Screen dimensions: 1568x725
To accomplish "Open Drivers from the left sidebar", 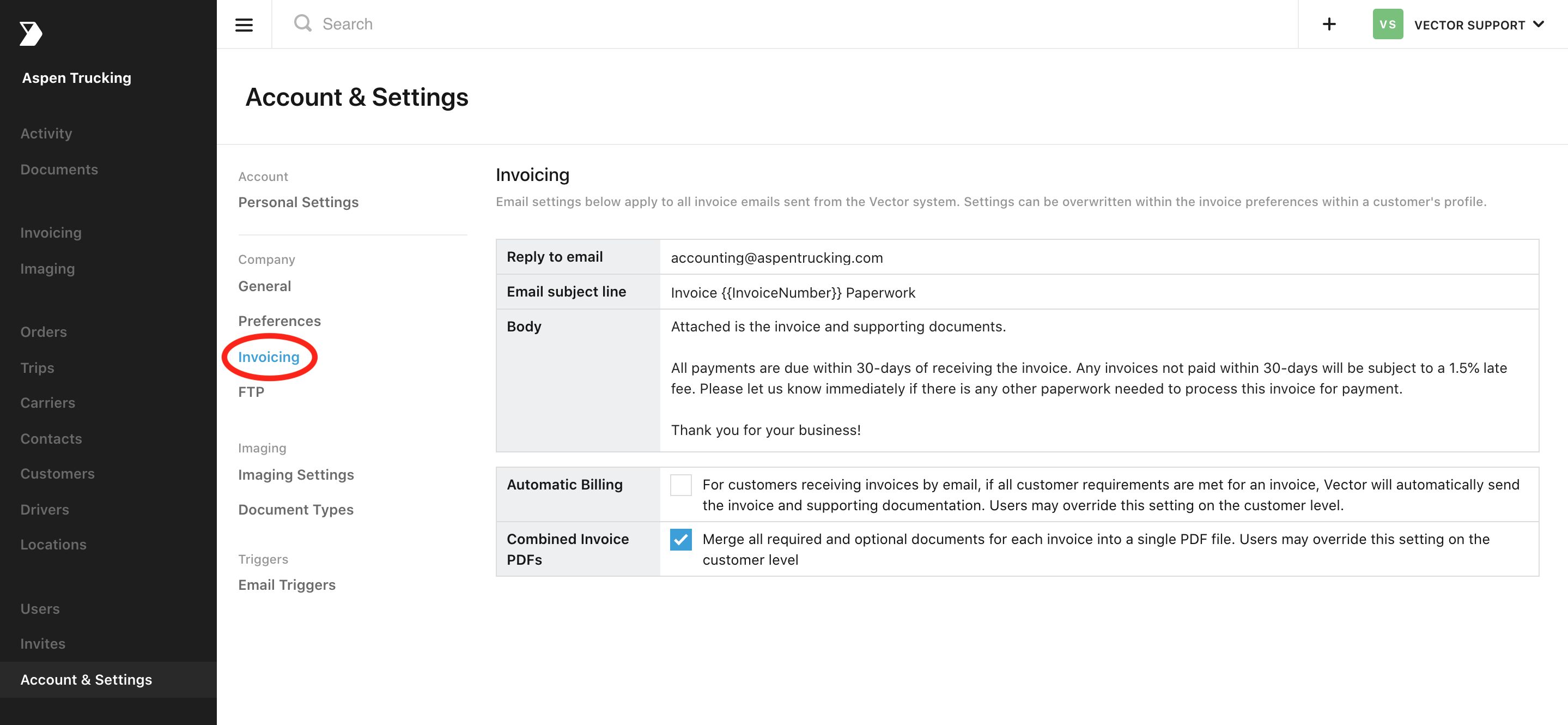I will [45, 509].
